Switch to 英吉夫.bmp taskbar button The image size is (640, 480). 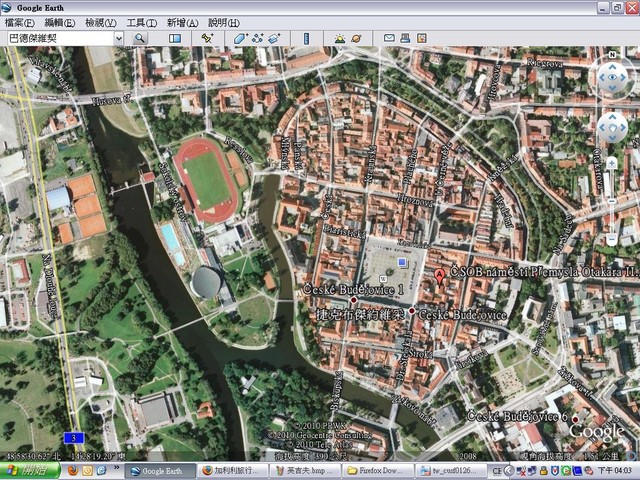[304, 471]
